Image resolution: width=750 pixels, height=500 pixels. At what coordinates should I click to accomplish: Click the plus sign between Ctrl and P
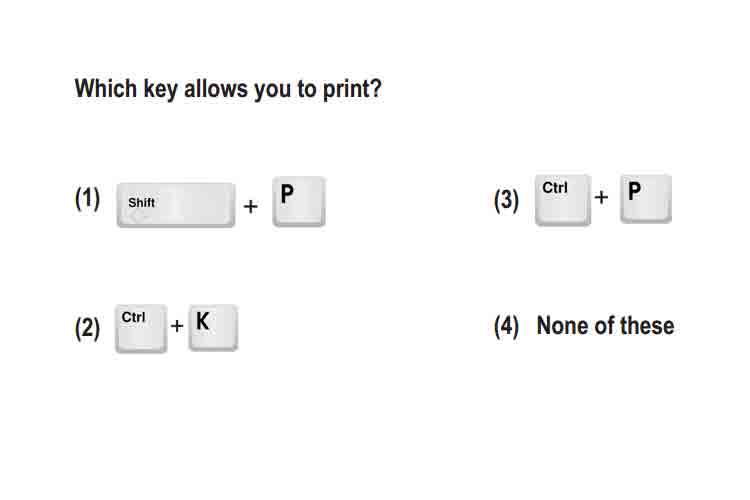601,197
